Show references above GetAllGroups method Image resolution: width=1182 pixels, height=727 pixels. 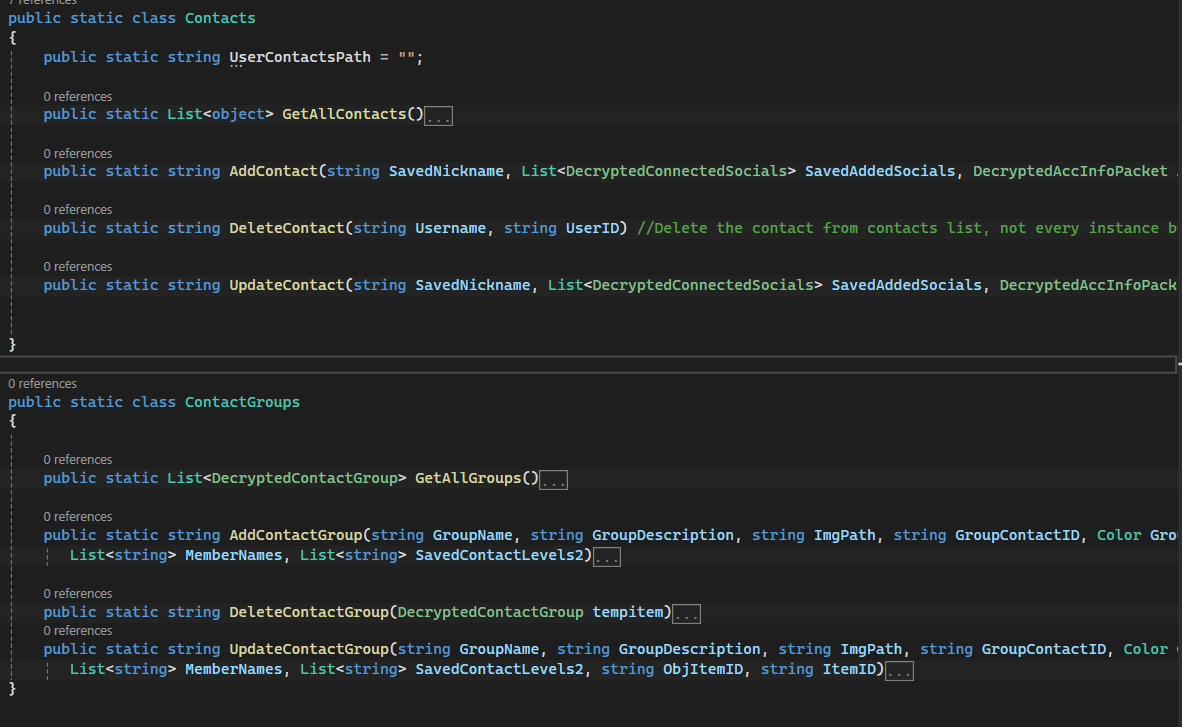coord(78,460)
